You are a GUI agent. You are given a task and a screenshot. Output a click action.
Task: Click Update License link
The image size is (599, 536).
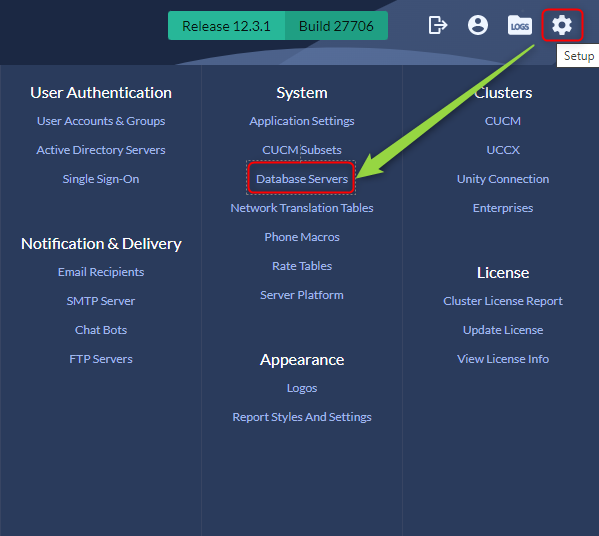click(x=503, y=330)
